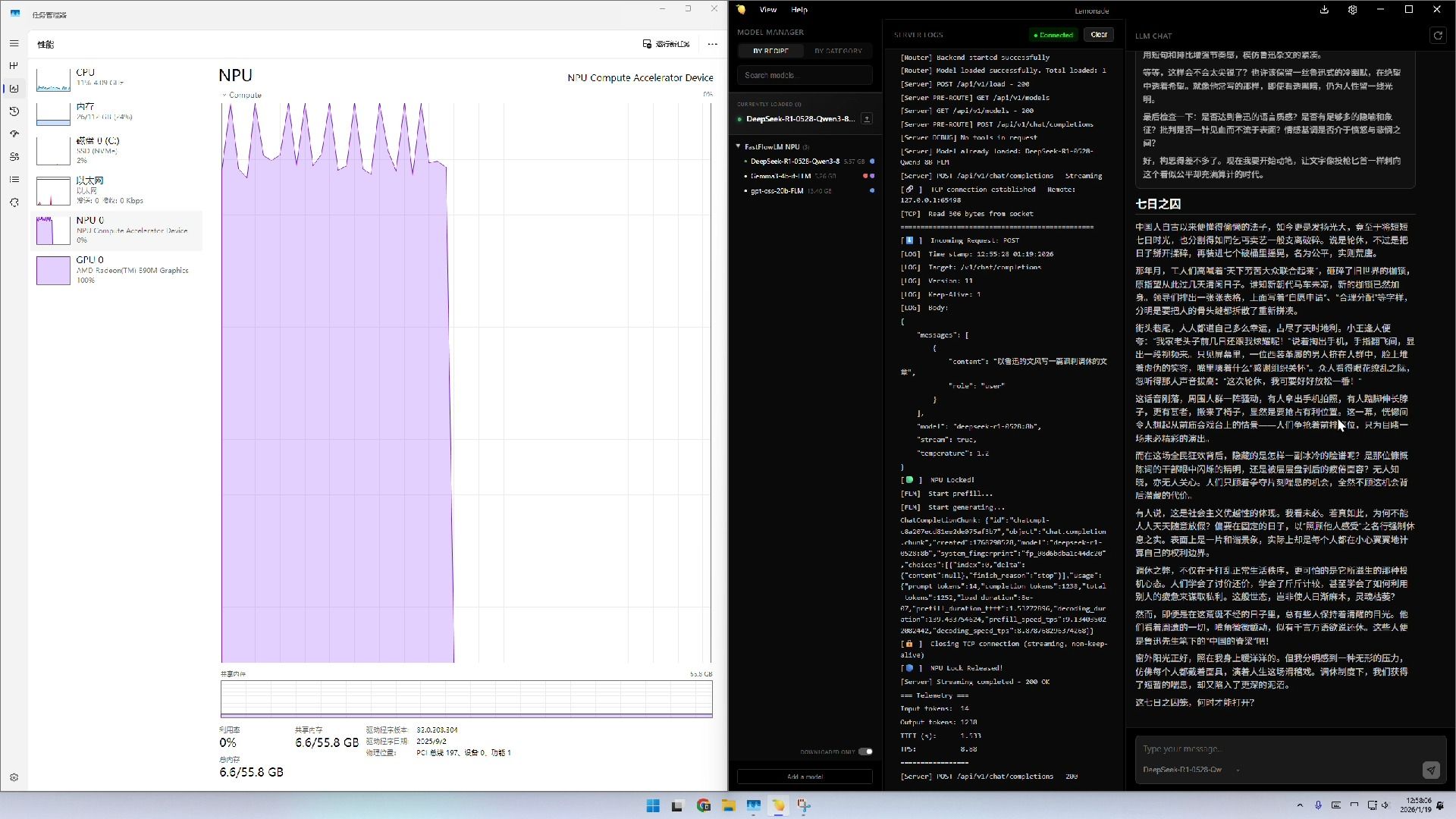This screenshot has height=819, width=1456.
Task: Click the microphone icon in system tray
Action: (1318, 805)
